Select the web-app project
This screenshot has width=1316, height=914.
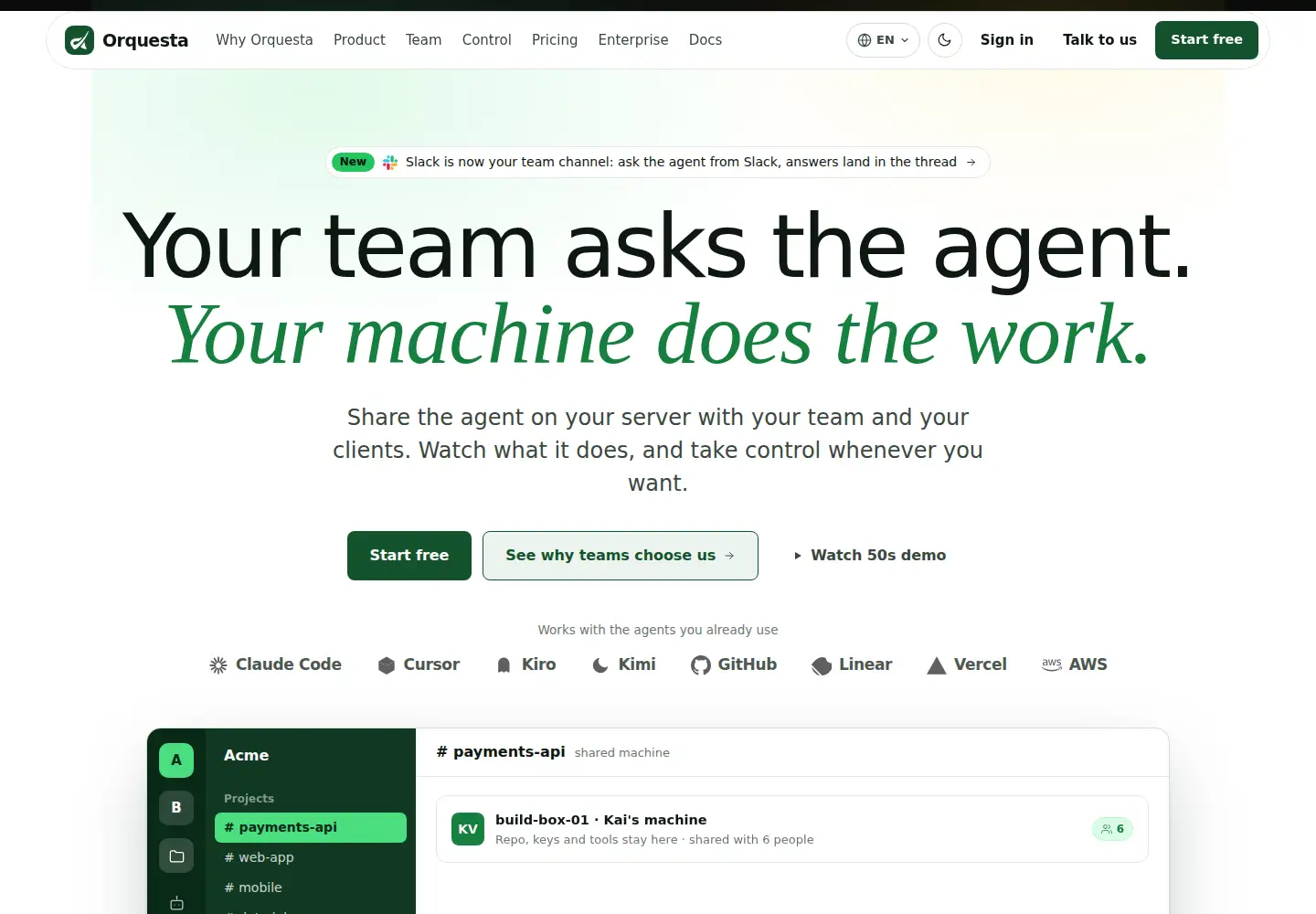pos(311,857)
